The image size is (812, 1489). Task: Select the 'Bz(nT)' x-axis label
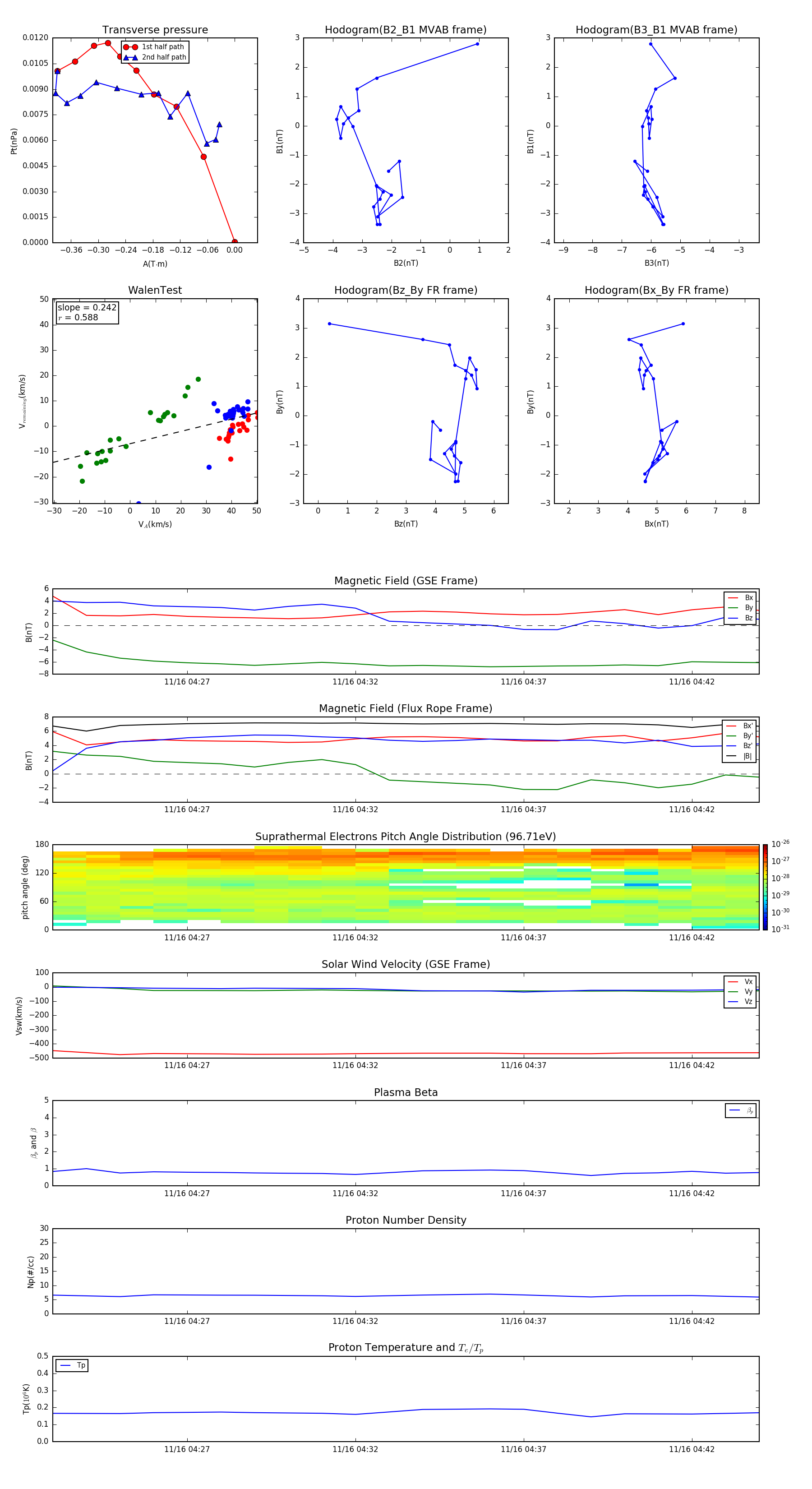pos(406,524)
